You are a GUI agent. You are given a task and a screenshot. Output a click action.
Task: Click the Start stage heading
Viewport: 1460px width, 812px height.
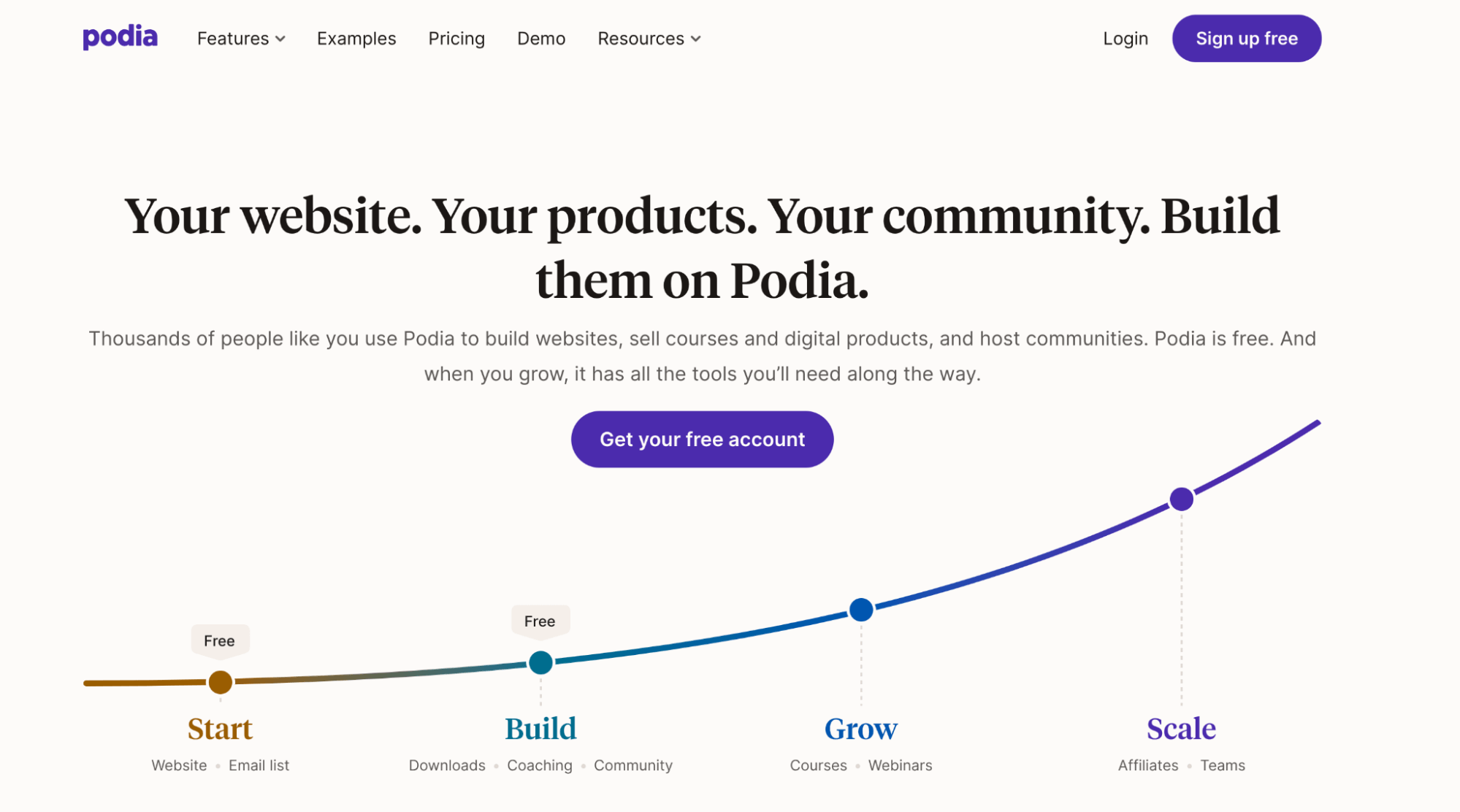coord(220,729)
